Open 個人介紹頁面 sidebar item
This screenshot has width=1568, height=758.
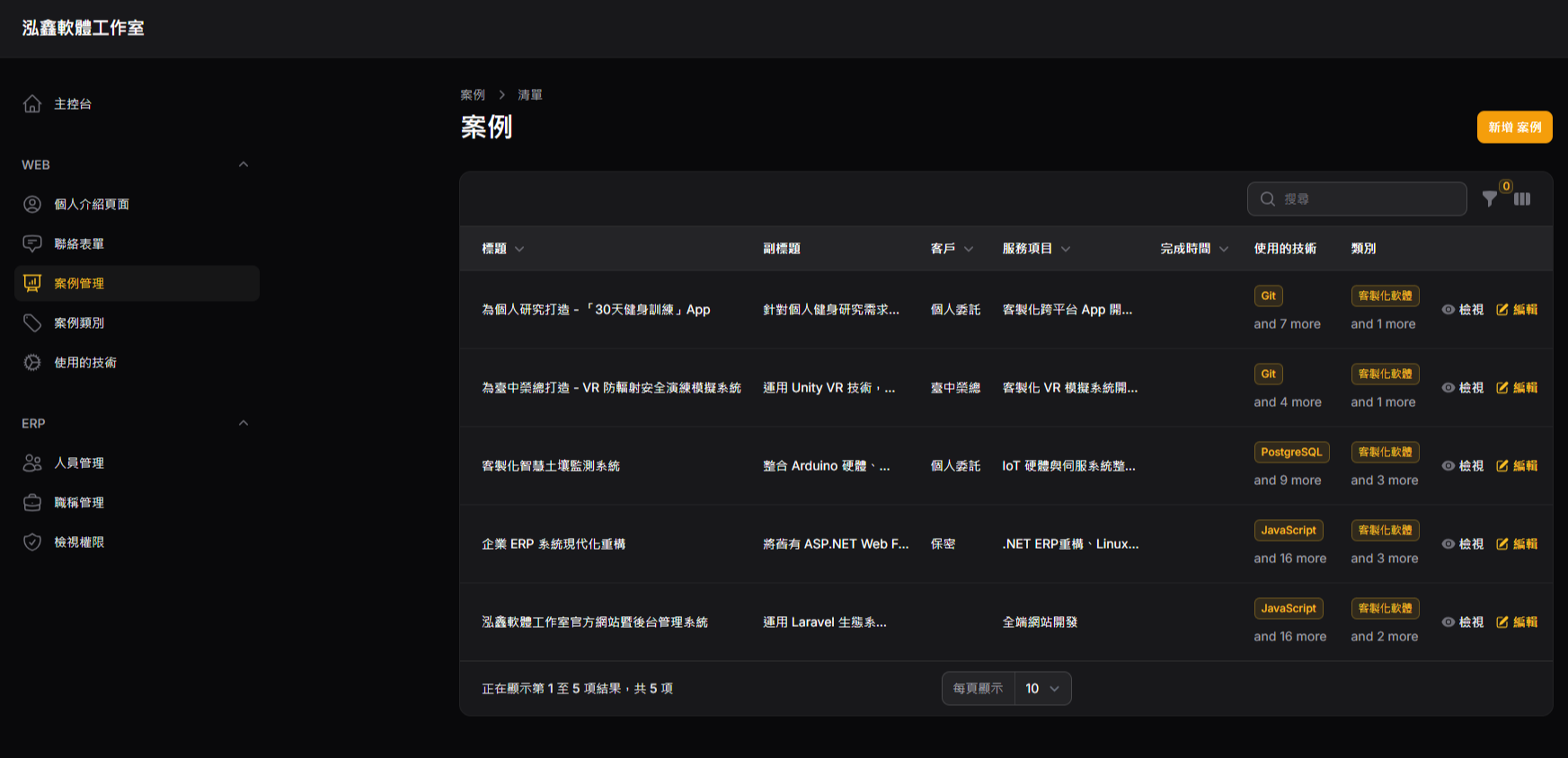coord(137,205)
